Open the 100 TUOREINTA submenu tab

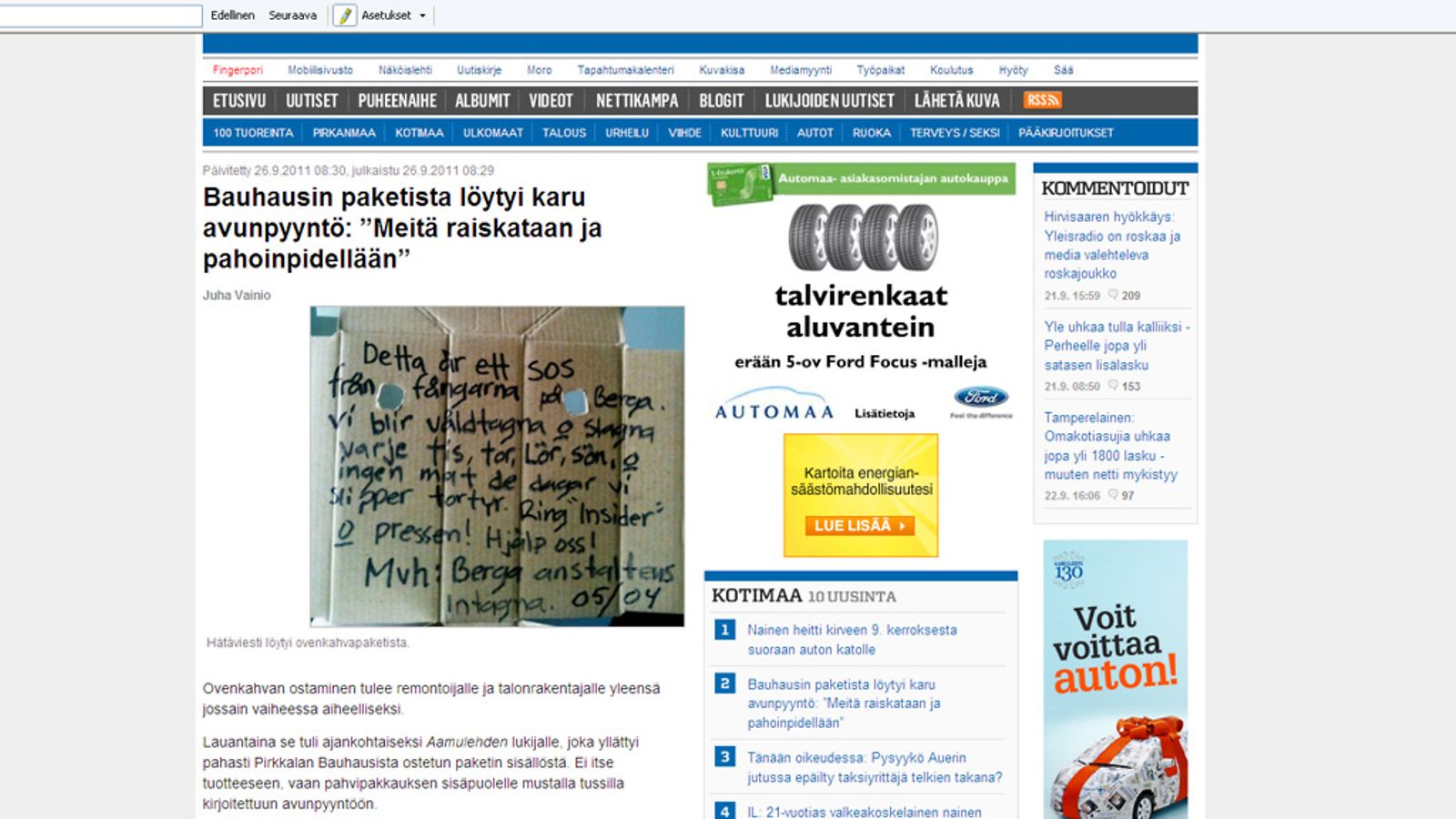[253, 133]
